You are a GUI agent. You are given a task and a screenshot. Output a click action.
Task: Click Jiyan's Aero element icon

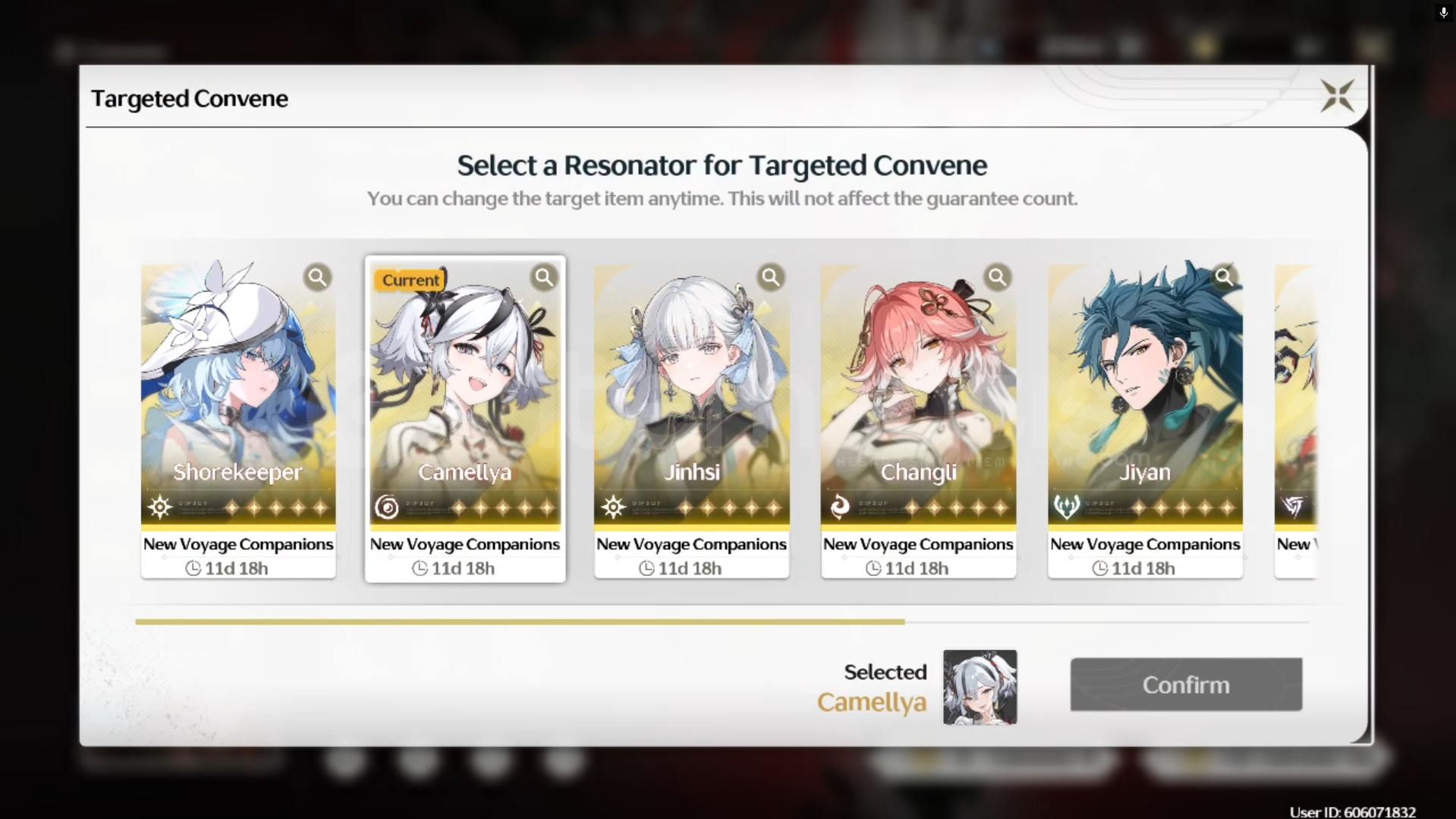[1067, 506]
